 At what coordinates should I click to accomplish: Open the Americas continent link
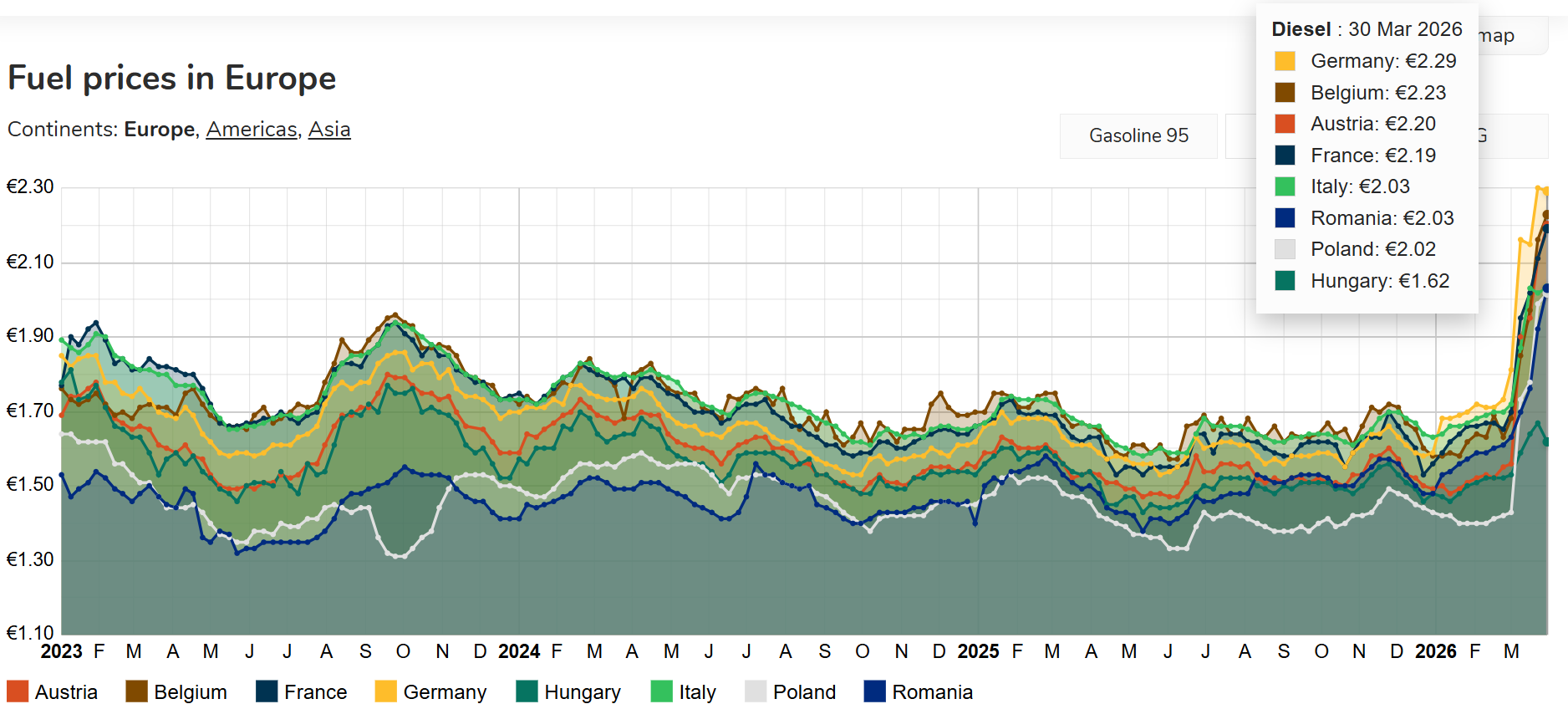pos(252,130)
